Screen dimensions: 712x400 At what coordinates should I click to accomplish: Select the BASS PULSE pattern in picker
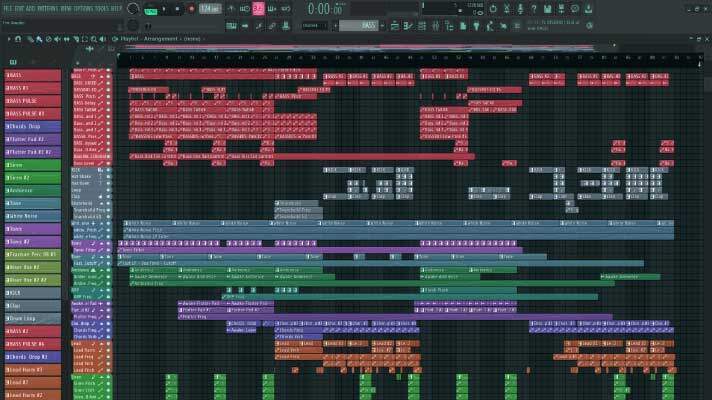30,100
